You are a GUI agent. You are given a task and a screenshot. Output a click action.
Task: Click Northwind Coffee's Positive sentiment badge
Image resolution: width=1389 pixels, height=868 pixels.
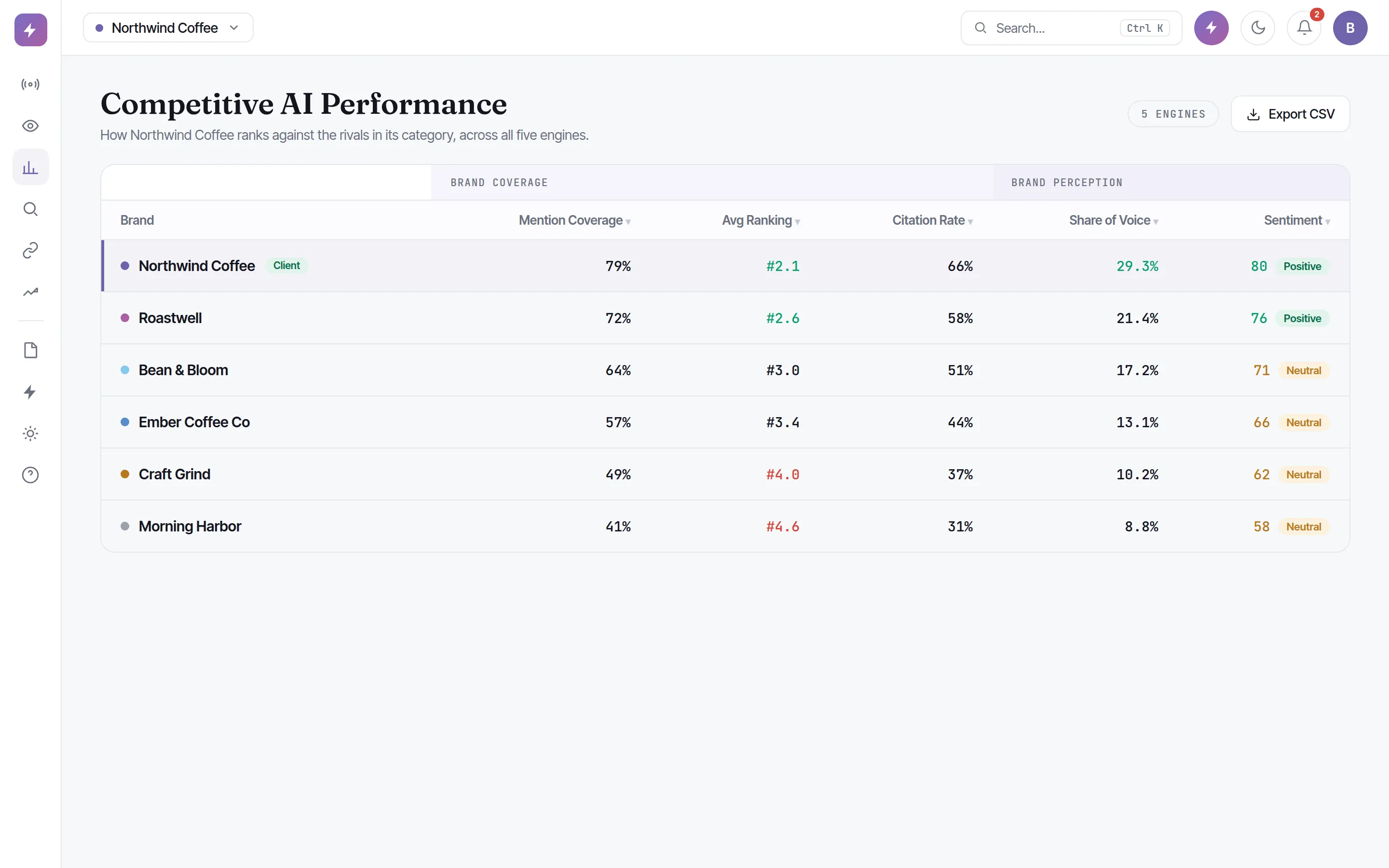pos(1302,266)
